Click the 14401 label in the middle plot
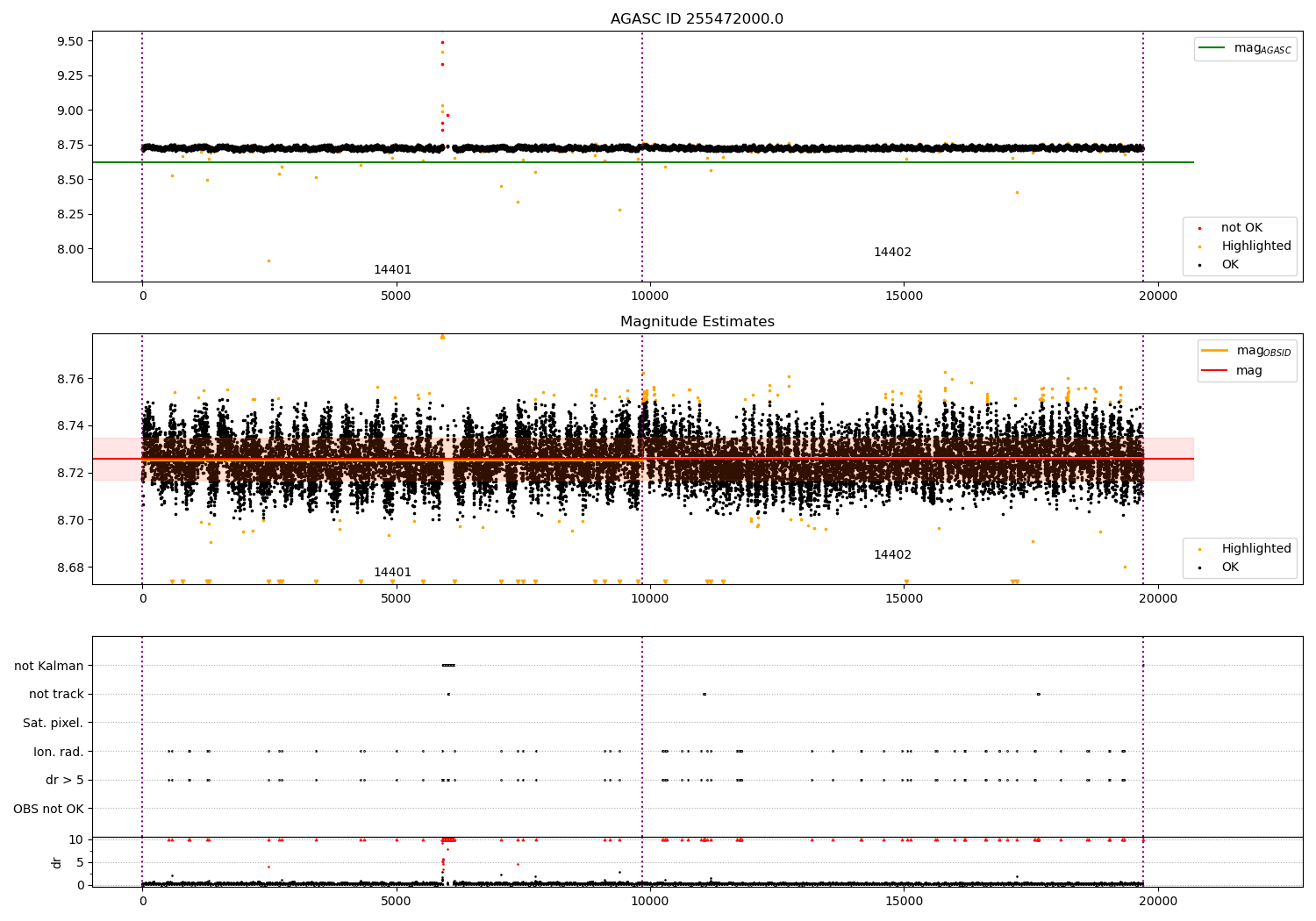 click(392, 573)
